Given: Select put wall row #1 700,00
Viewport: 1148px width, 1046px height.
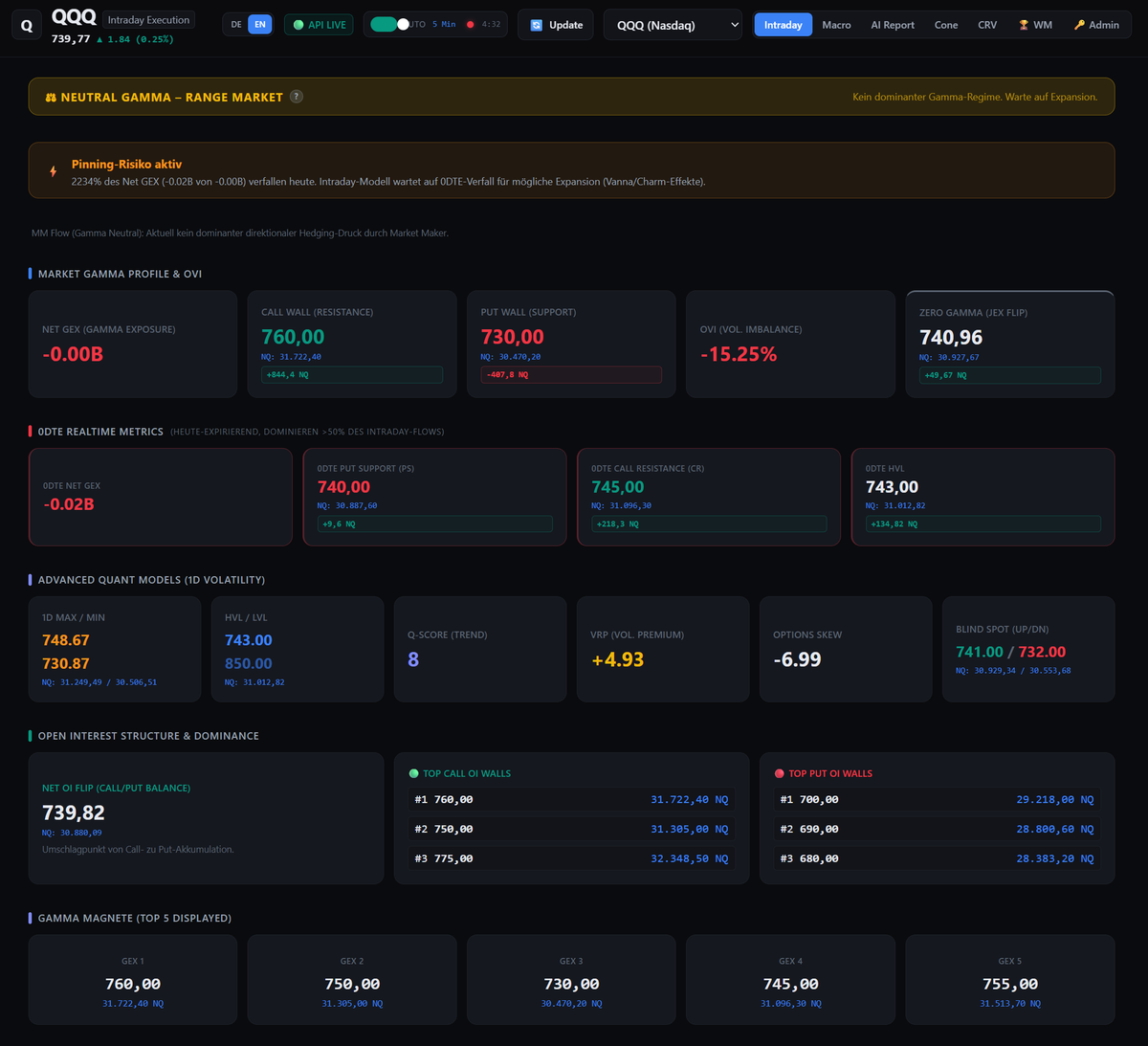Looking at the screenshot, I should pyautogui.click(x=937, y=799).
